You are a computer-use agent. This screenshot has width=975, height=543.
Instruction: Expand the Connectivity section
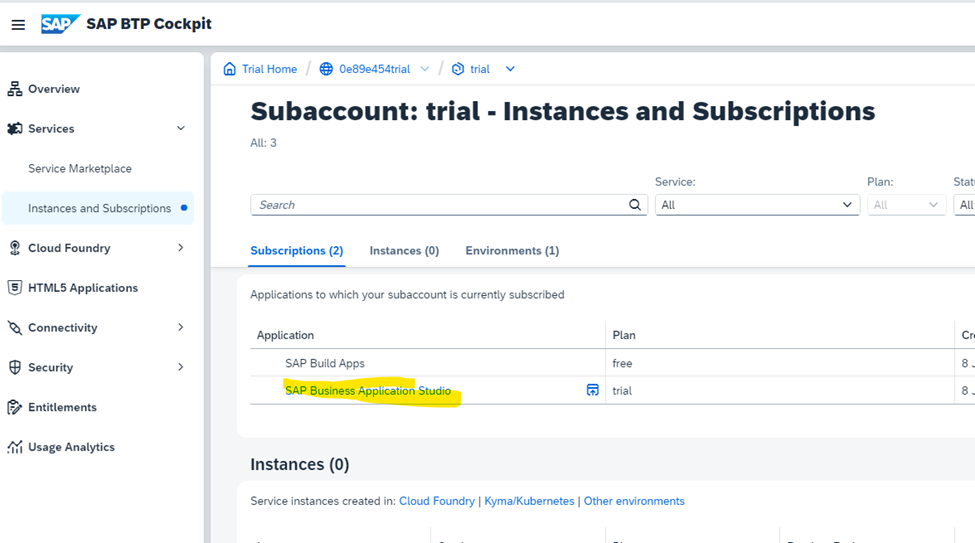coord(181,327)
